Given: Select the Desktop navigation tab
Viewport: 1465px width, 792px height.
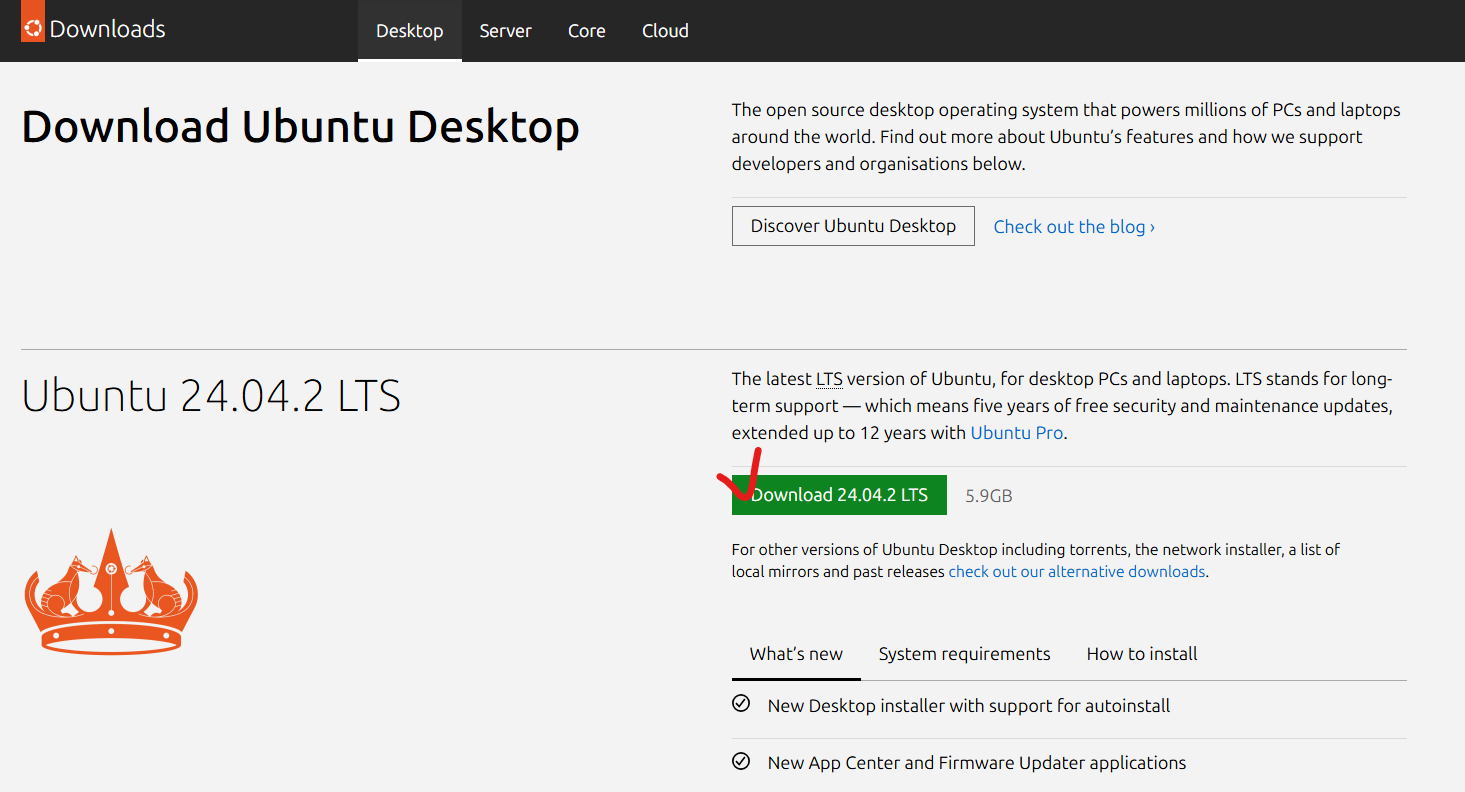Looking at the screenshot, I should tap(410, 31).
